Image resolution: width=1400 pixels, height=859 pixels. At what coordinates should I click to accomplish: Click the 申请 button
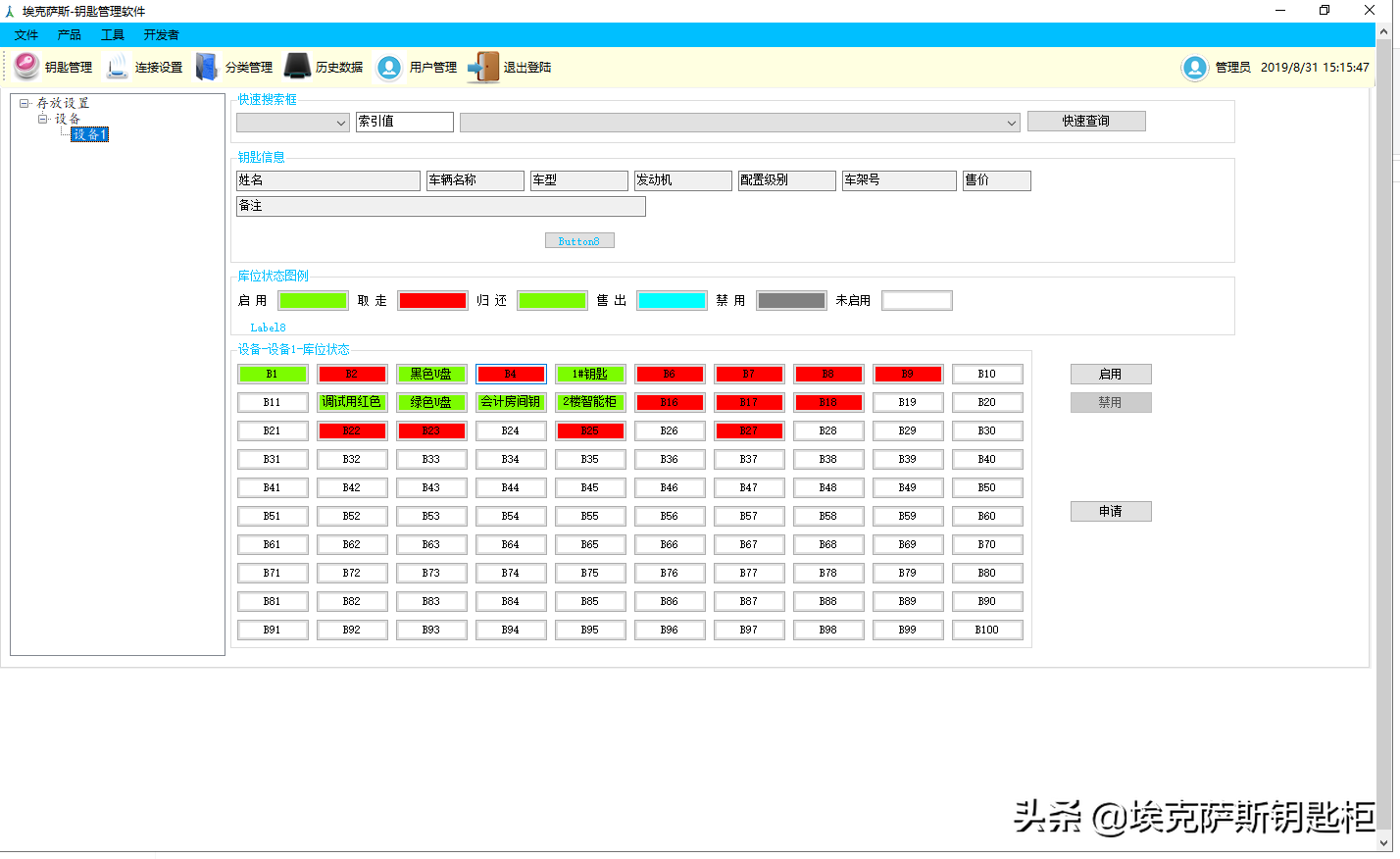[x=1111, y=511]
